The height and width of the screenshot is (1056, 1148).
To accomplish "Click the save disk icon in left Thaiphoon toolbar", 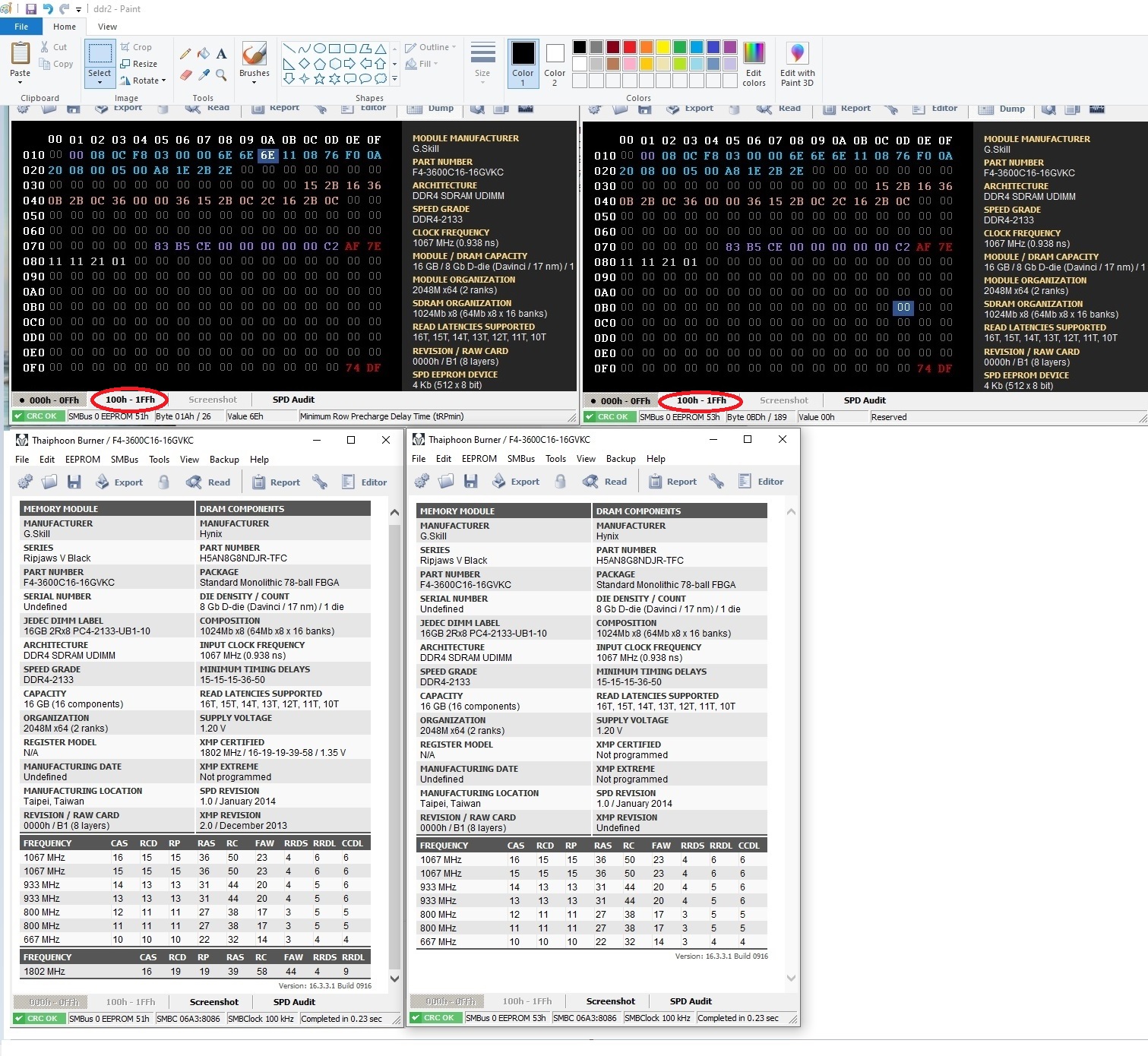I will [74, 482].
